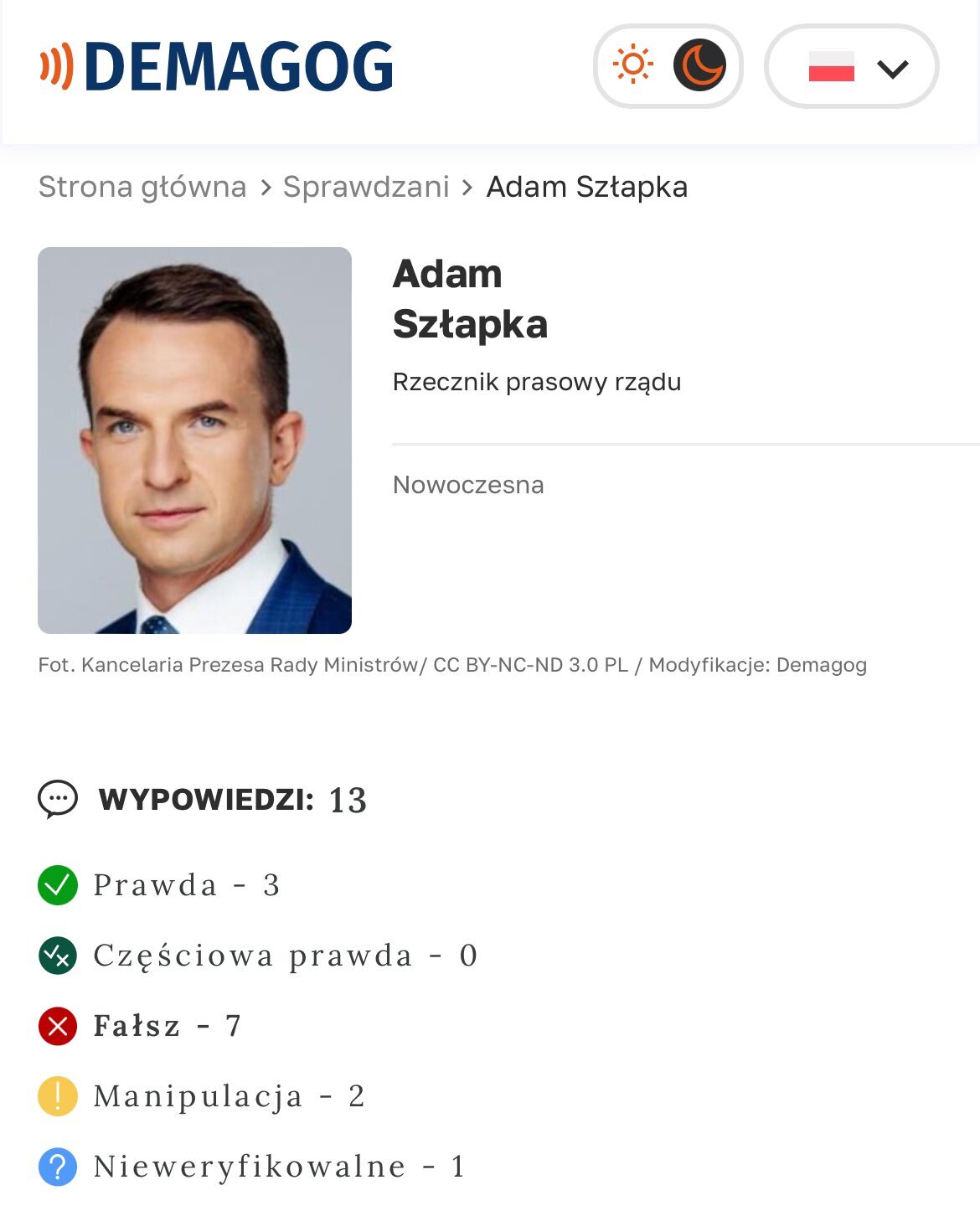The width and height of the screenshot is (980, 1216).
Task: Click the Demagog logo
Action: pyautogui.click(x=216, y=66)
